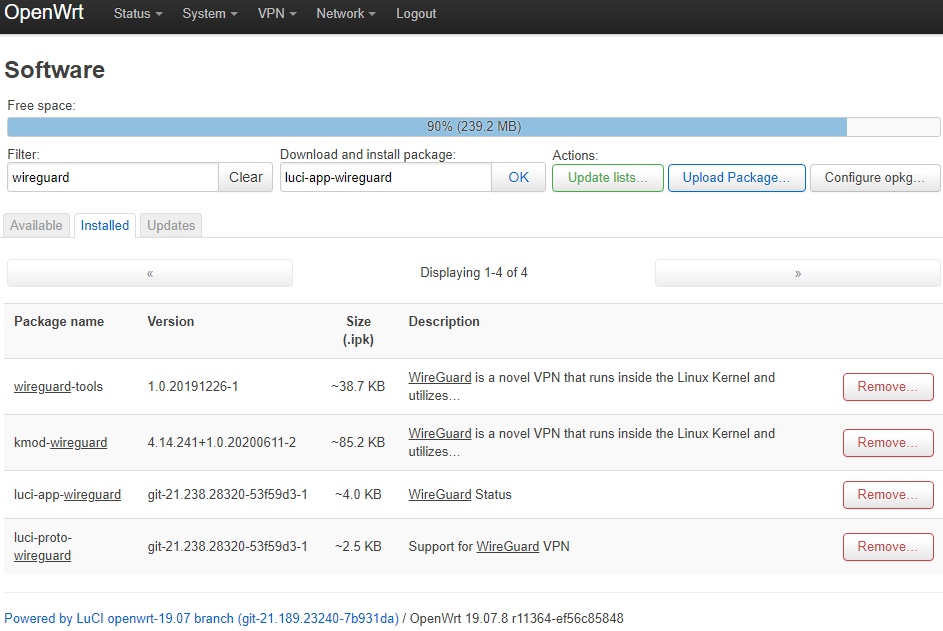The height and width of the screenshot is (631, 943).
Task: Expand the System menu
Action: (210, 13)
